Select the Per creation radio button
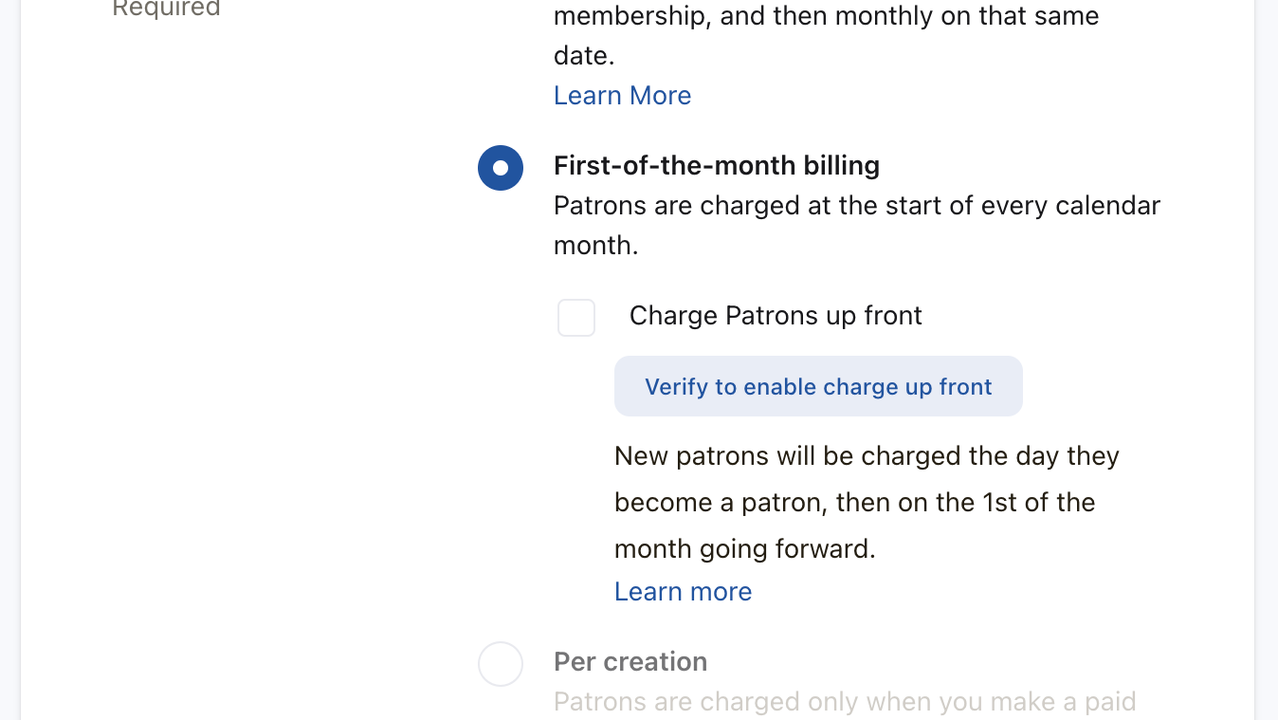Viewport: 1278px width, 720px height. point(500,664)
